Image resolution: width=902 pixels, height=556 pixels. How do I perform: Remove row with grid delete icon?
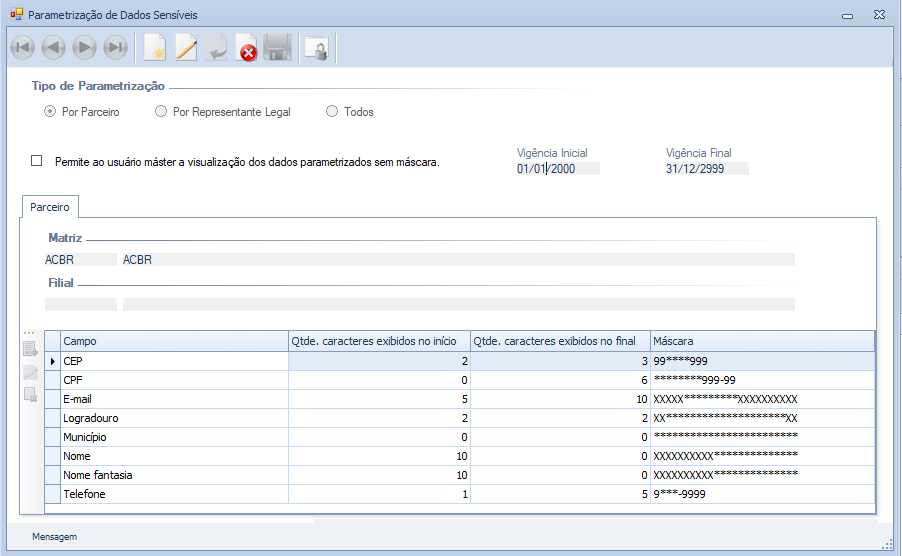(x=31, y=395)
